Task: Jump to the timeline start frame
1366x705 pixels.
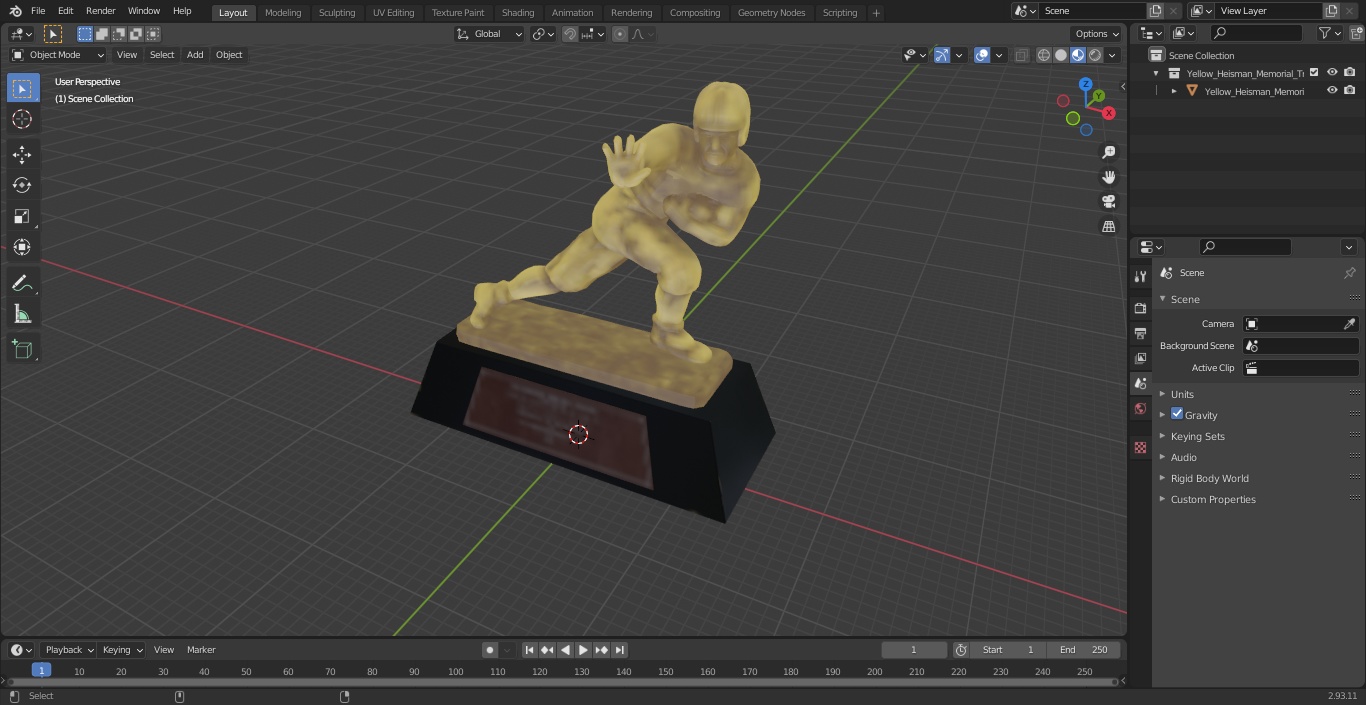Action: [529, 650]
